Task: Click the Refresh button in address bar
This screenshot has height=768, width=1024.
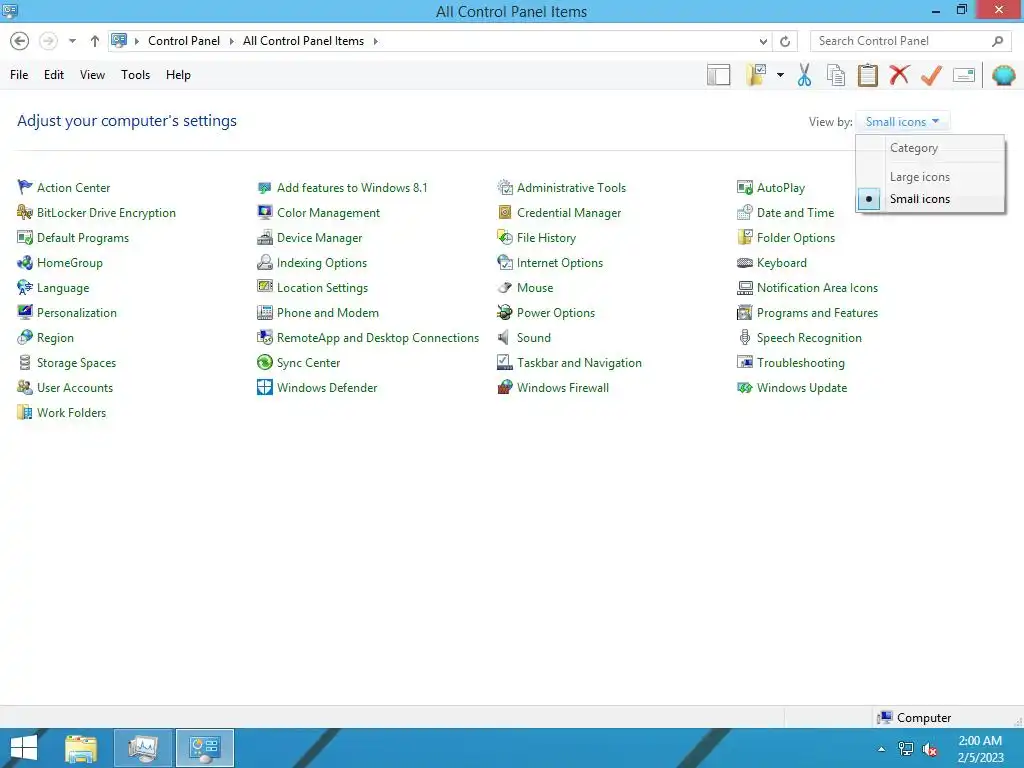Action: 785,41
